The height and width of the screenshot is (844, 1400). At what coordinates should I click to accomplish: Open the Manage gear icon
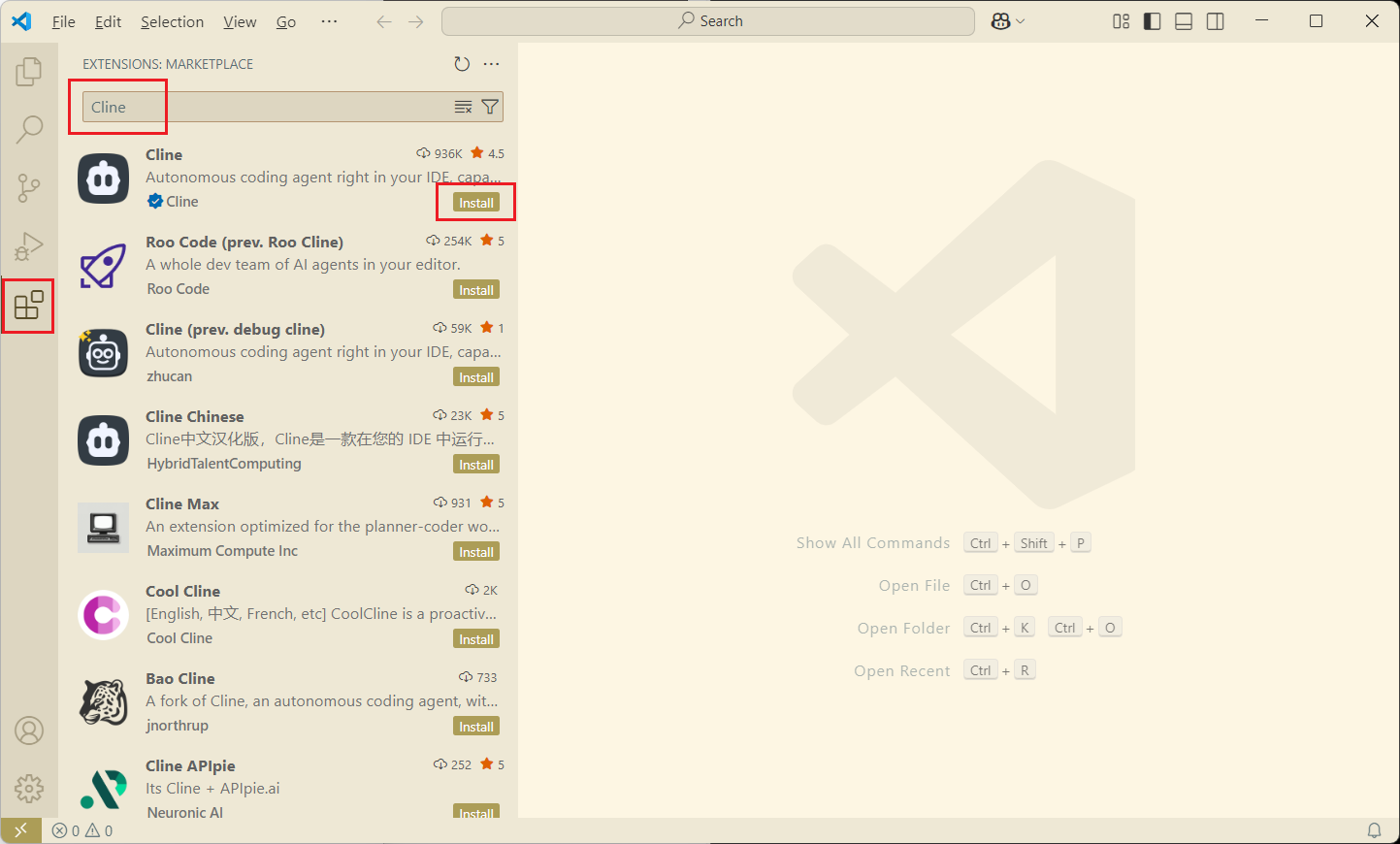point(29,788)
